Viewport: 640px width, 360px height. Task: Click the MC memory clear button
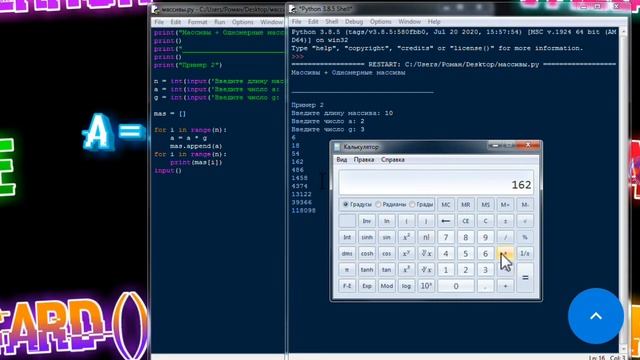(446, 204)
